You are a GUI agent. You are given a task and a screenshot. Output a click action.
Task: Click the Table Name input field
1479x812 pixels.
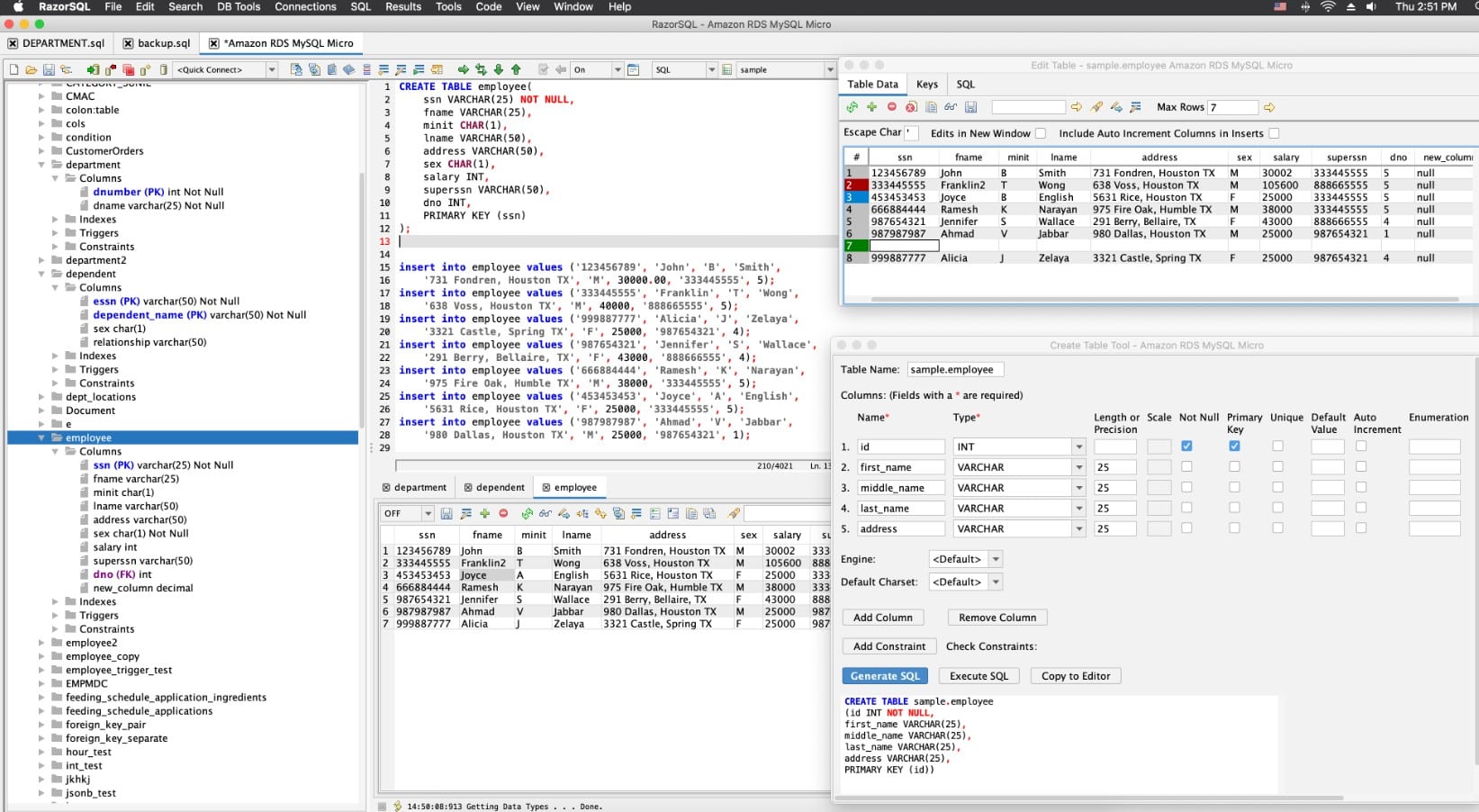(954, 369)
